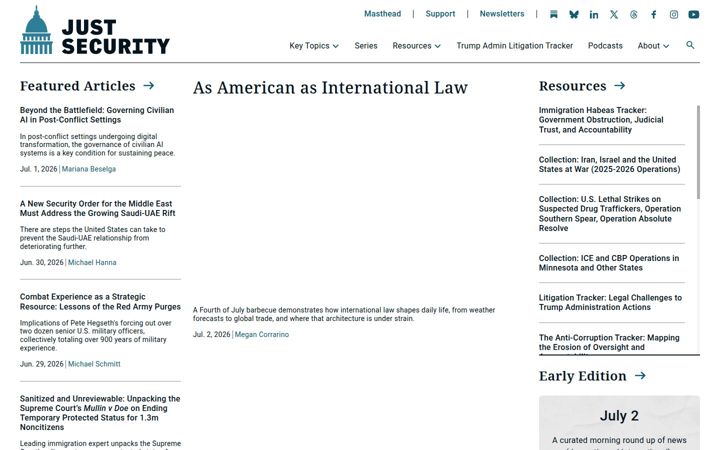Image resolution: width=720 pixels, height=450 pixels.
Task: Open author Megan Corrarino's page
Action: click(262, 334)
